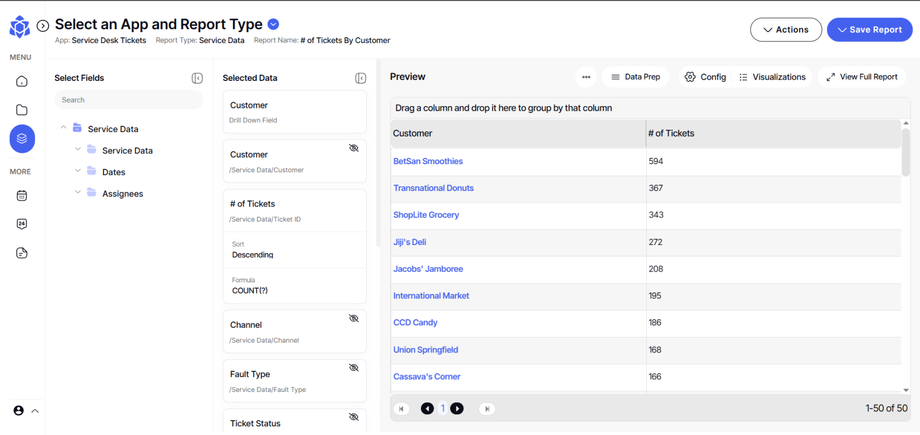Open the BetSan Smoothies customer link

point(428,161)
